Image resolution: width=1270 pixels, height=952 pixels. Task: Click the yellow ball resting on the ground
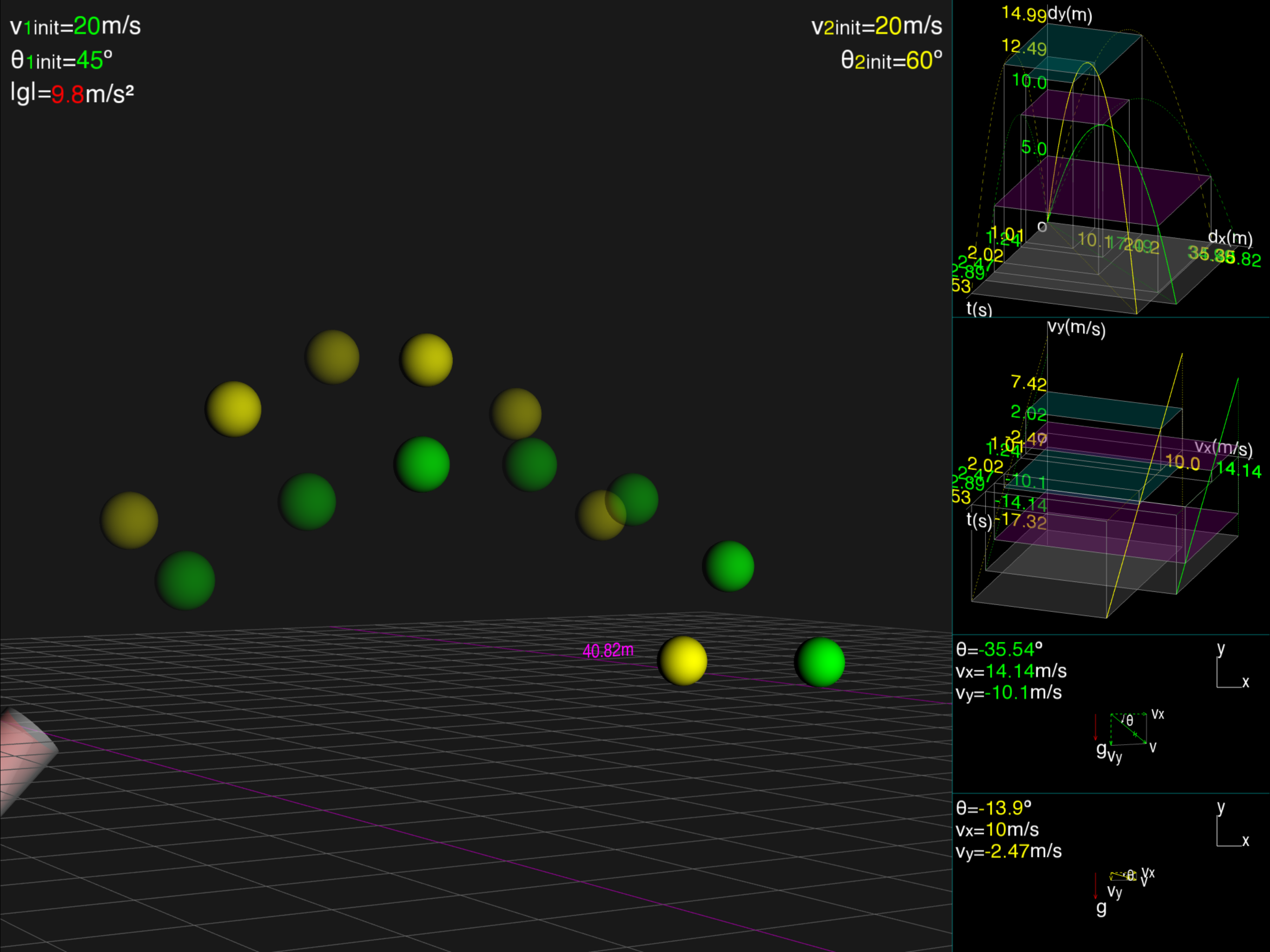pyautogui.click(x=682, y=661)
